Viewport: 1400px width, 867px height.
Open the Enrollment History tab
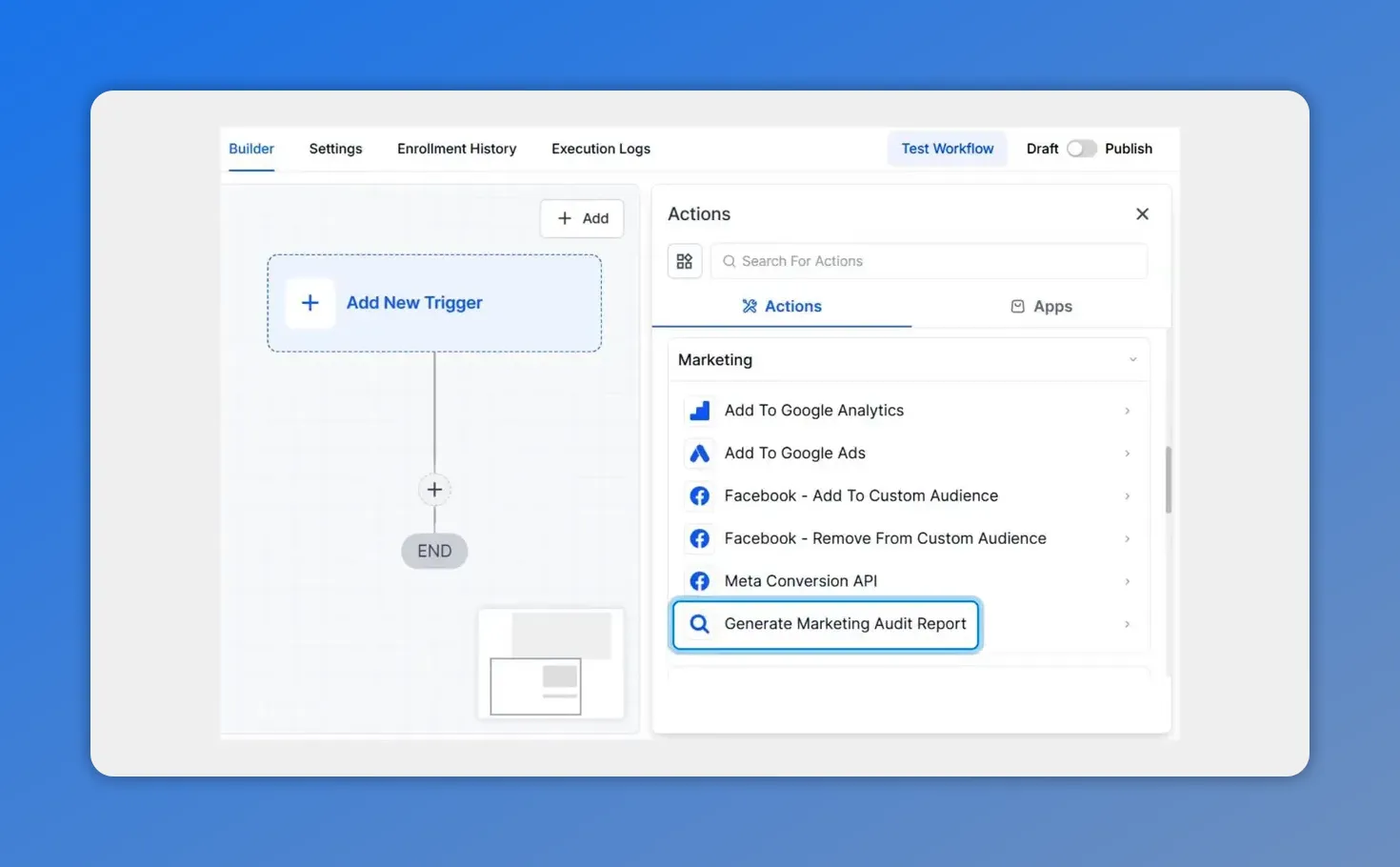coord(456,149)
